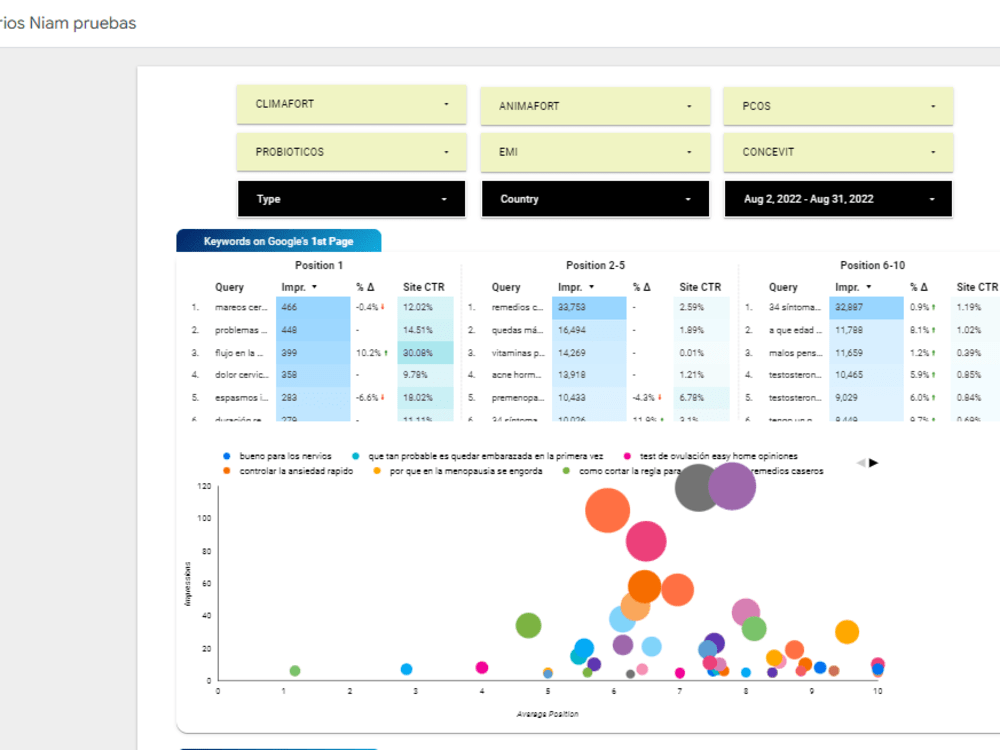Click Site CTR header in Position 2-5 table
Viewport: 1000px width, 750px height.
coord(700,287)
